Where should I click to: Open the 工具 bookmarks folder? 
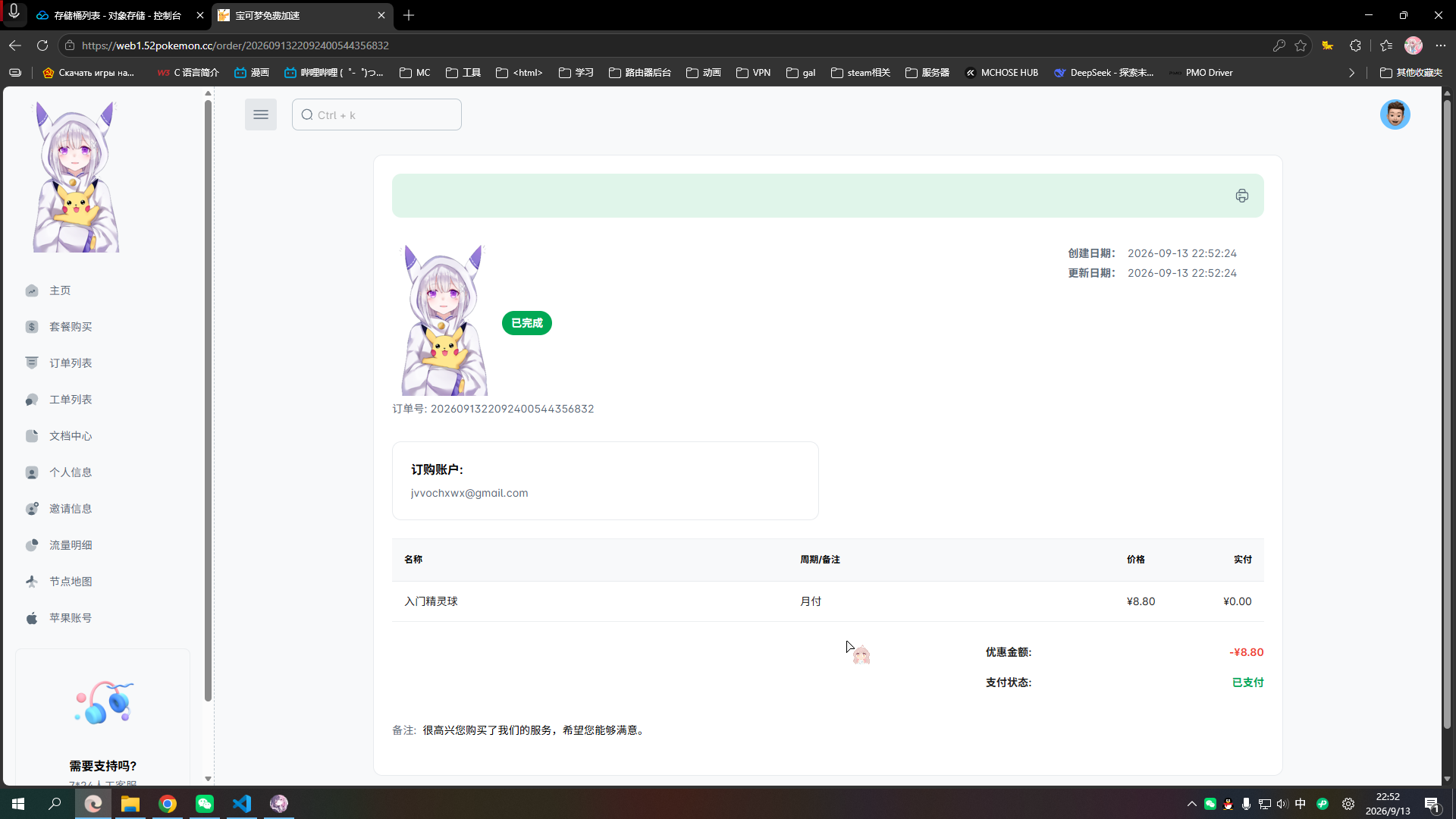click(463, 73)
